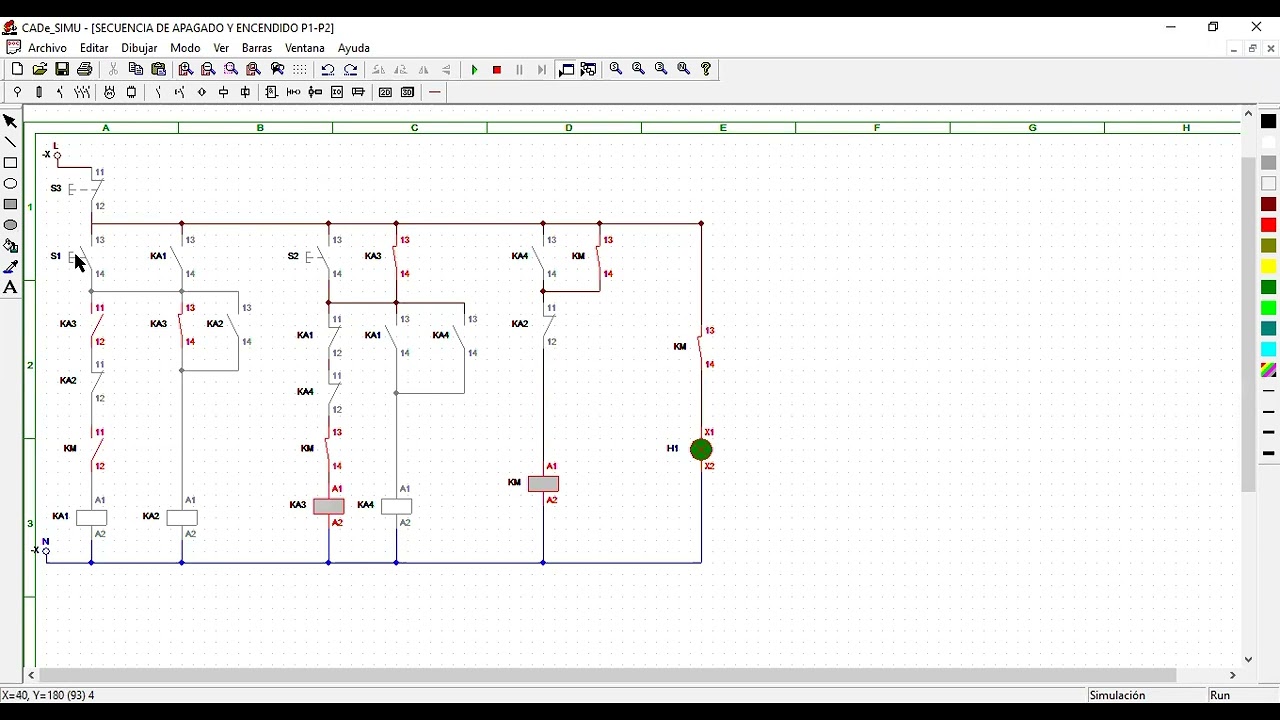Screen dimensions: 1280x720
Task: Open the motors component icon
Action: tap(109, 92)
